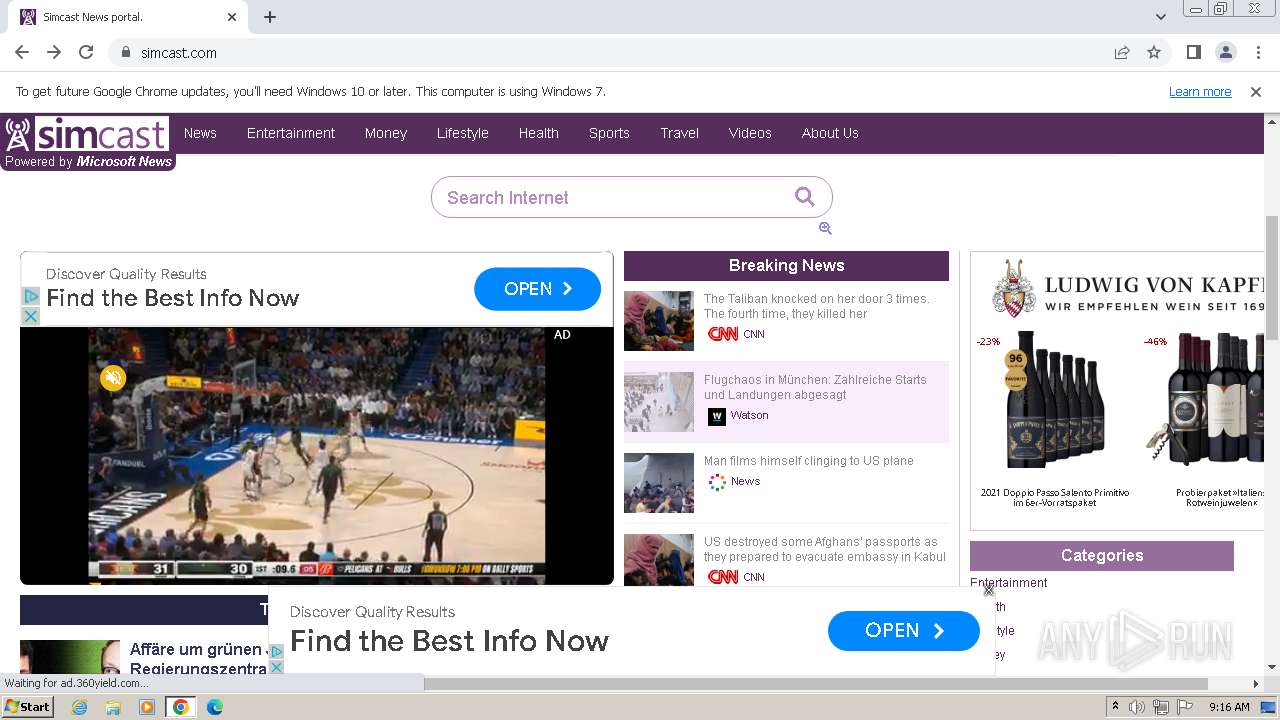This screenshot has height=720, width=1280.
Task: Click the OPEN button in top ad
Action: (537, 289)
